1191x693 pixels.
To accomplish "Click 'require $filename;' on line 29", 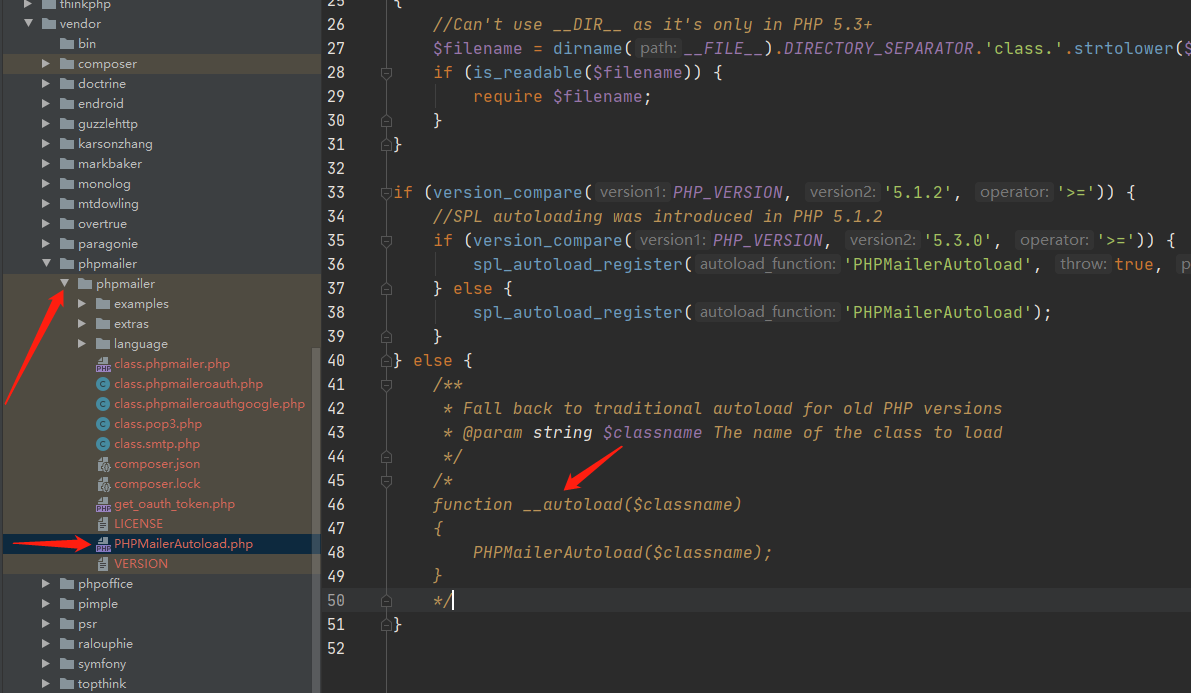I will click(x=562, y=97).
